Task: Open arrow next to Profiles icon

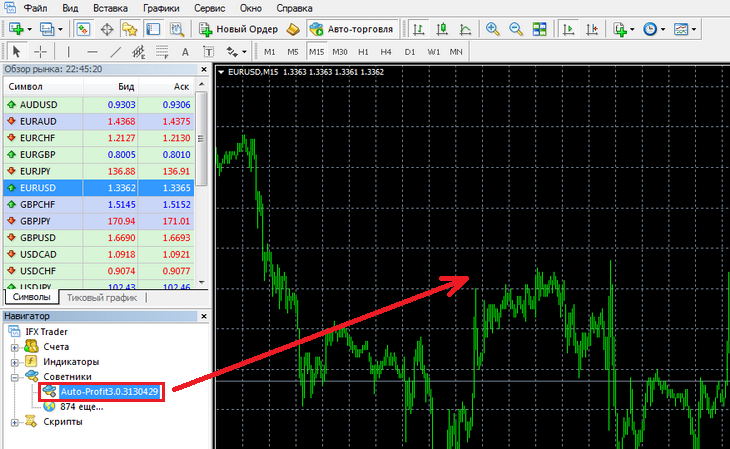Action: tap(60, 29)
